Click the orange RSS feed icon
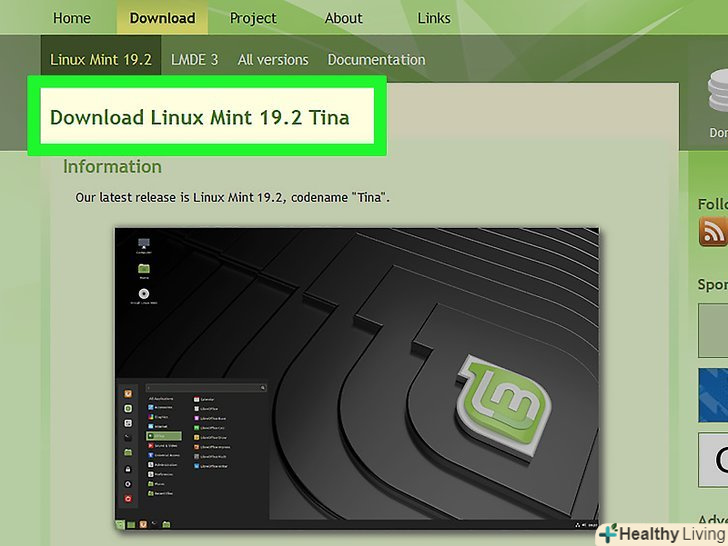Viewport: 728px width, 546px height. 713,231
